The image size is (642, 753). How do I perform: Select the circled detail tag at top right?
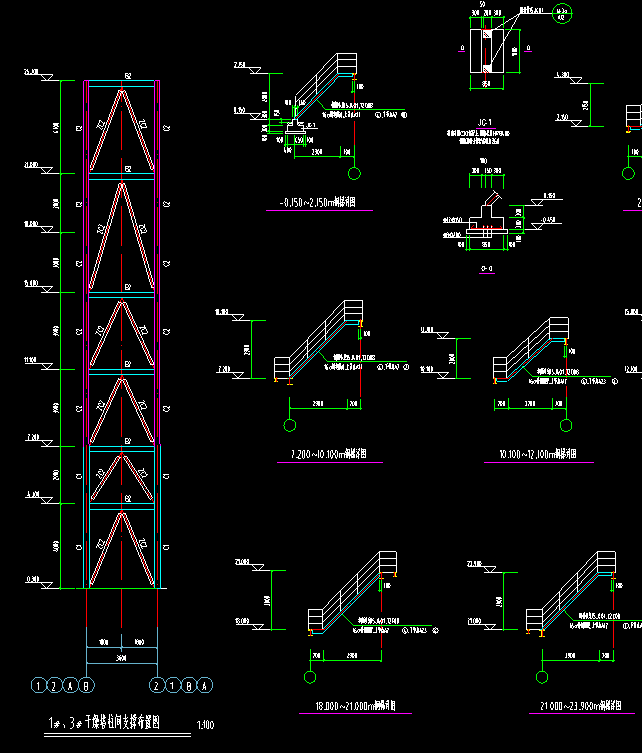tap(565, 12)
